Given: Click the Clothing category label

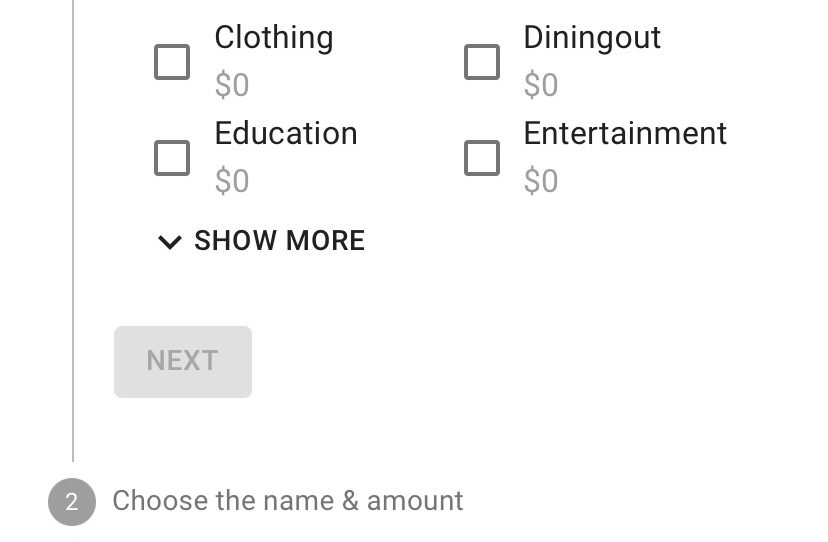Looking at the screenshot, I should click(273, 38).
